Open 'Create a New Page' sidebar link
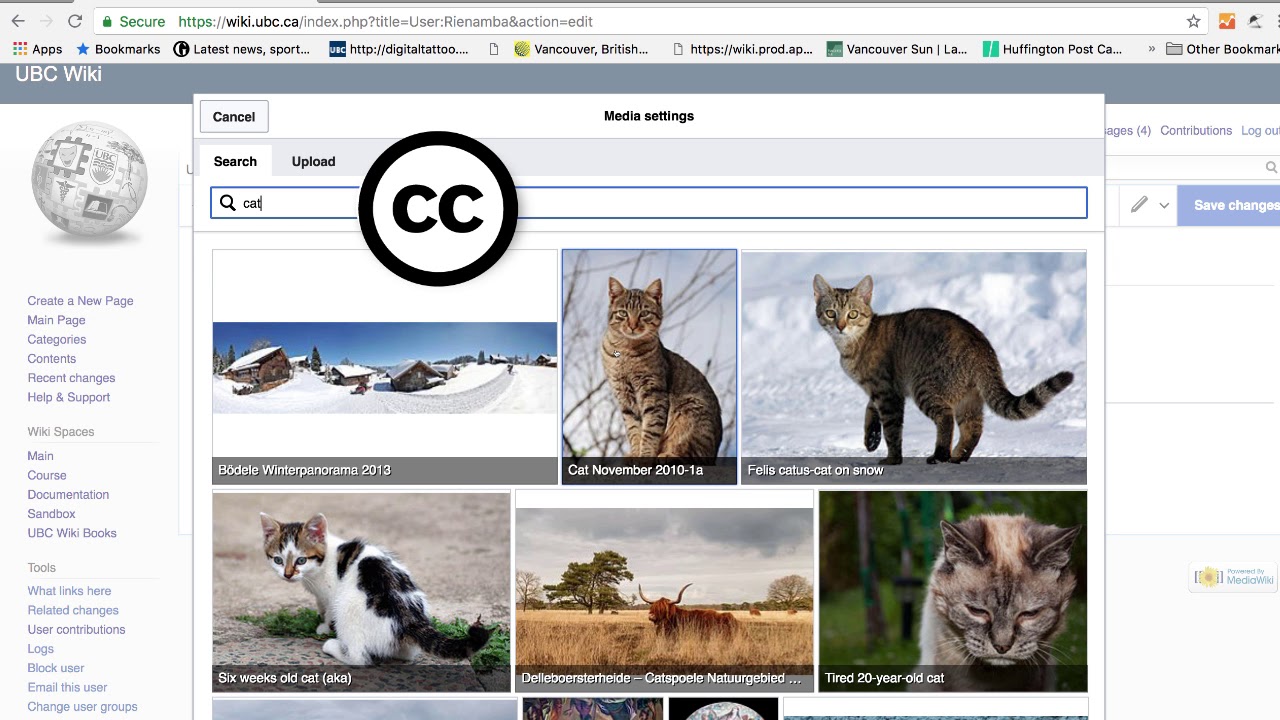1280x720 pixels. pyautogui.click(x=80, y=301)
